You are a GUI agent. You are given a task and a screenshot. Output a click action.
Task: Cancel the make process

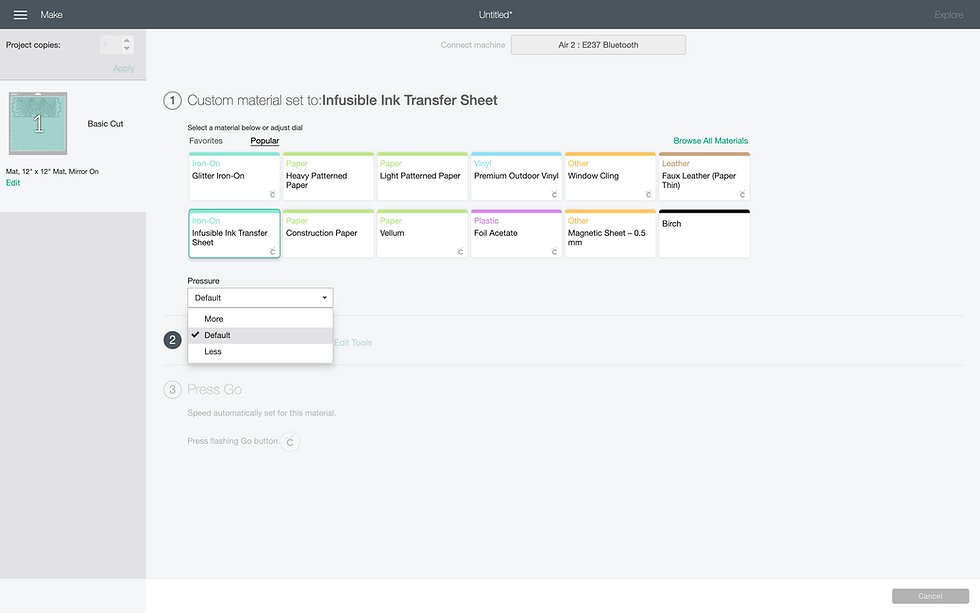point(930,596)
